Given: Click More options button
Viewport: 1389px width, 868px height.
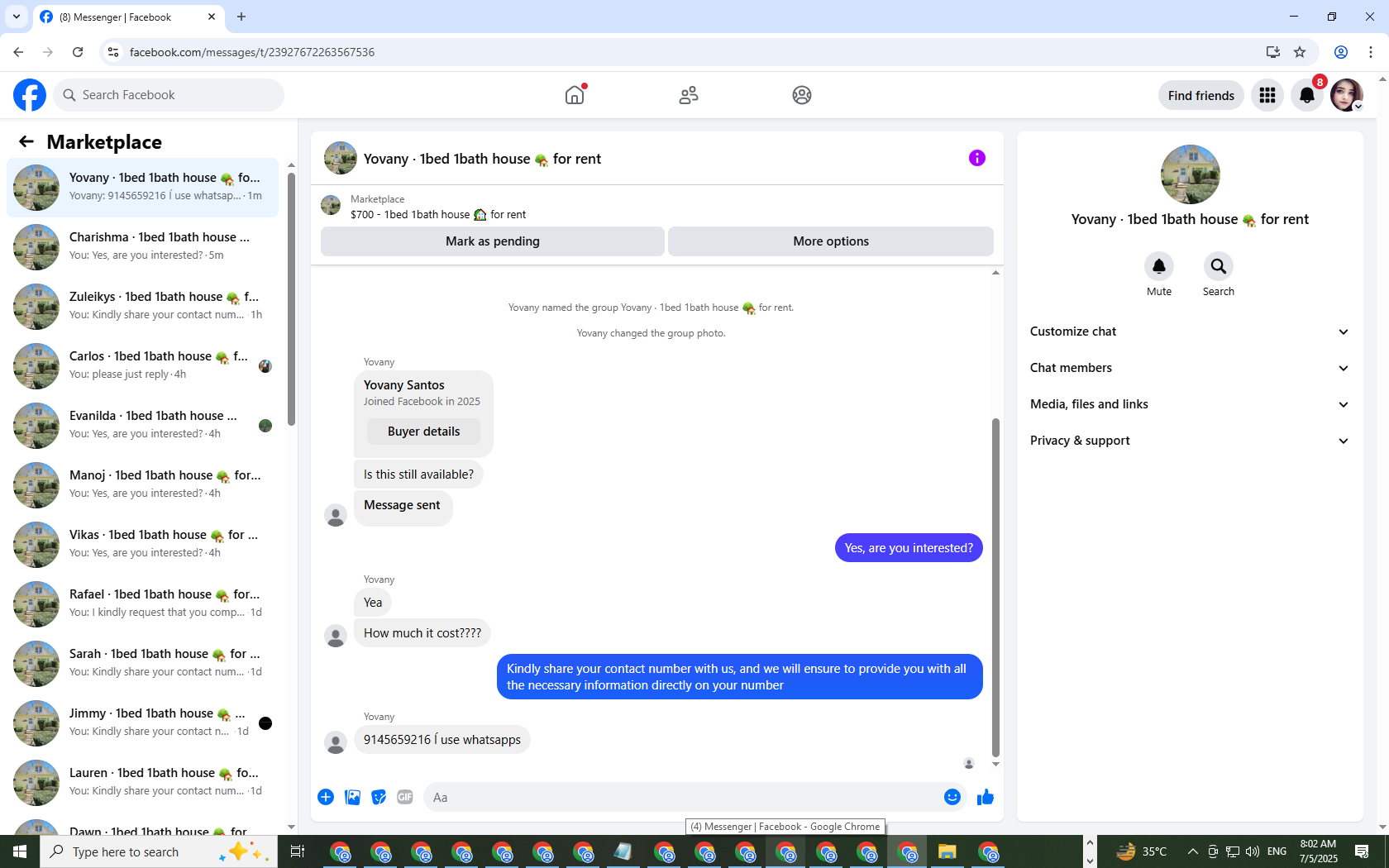Looking at the screenshot, I should 831,241.
